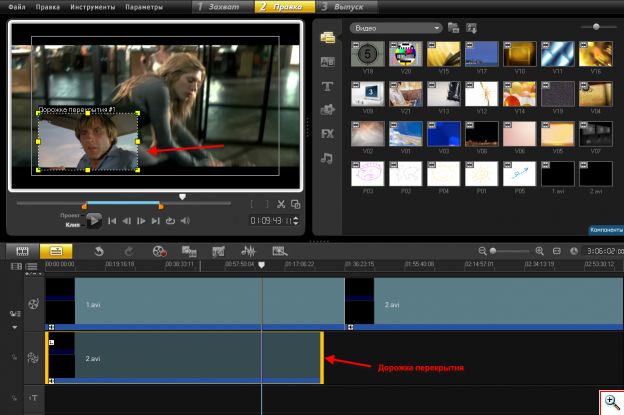Click the Play button in preview
The width and height of the screenshot is (624, 415).
click(x=94, y=221)
